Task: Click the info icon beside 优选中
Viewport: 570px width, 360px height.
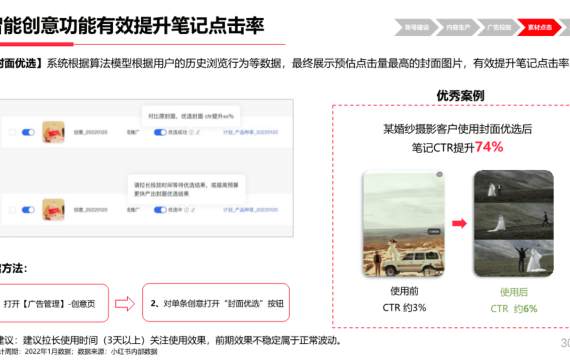Action: tap(186, 210)
